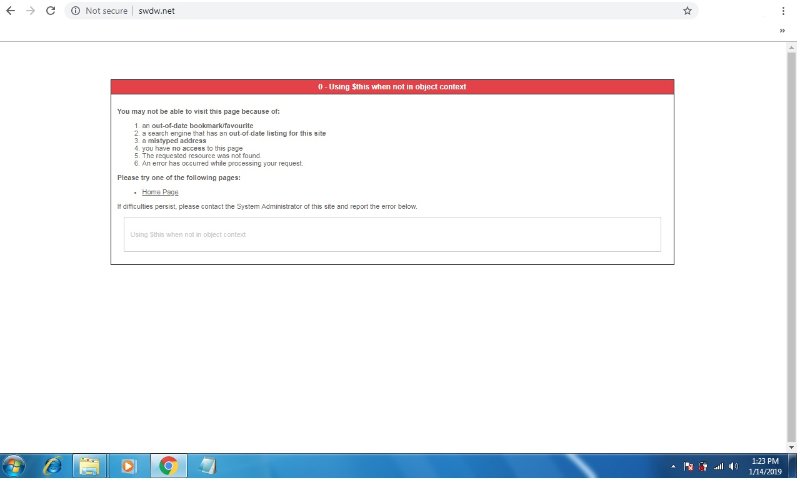Open the volume speaker tray icon
The height and width of the screenshot is (500, 800).
coord(734,467)
